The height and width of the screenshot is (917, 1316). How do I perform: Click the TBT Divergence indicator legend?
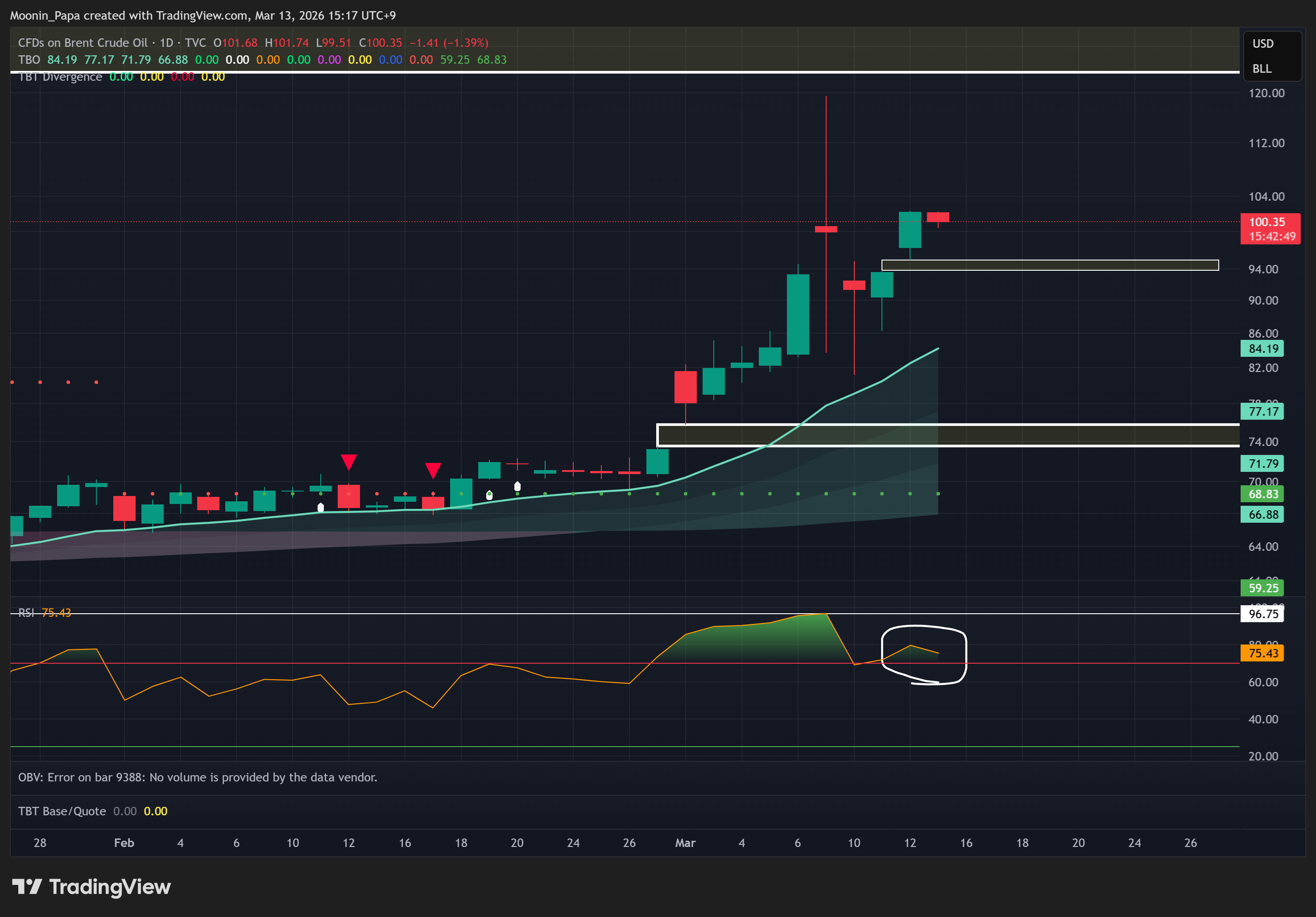tap(60, 77)
